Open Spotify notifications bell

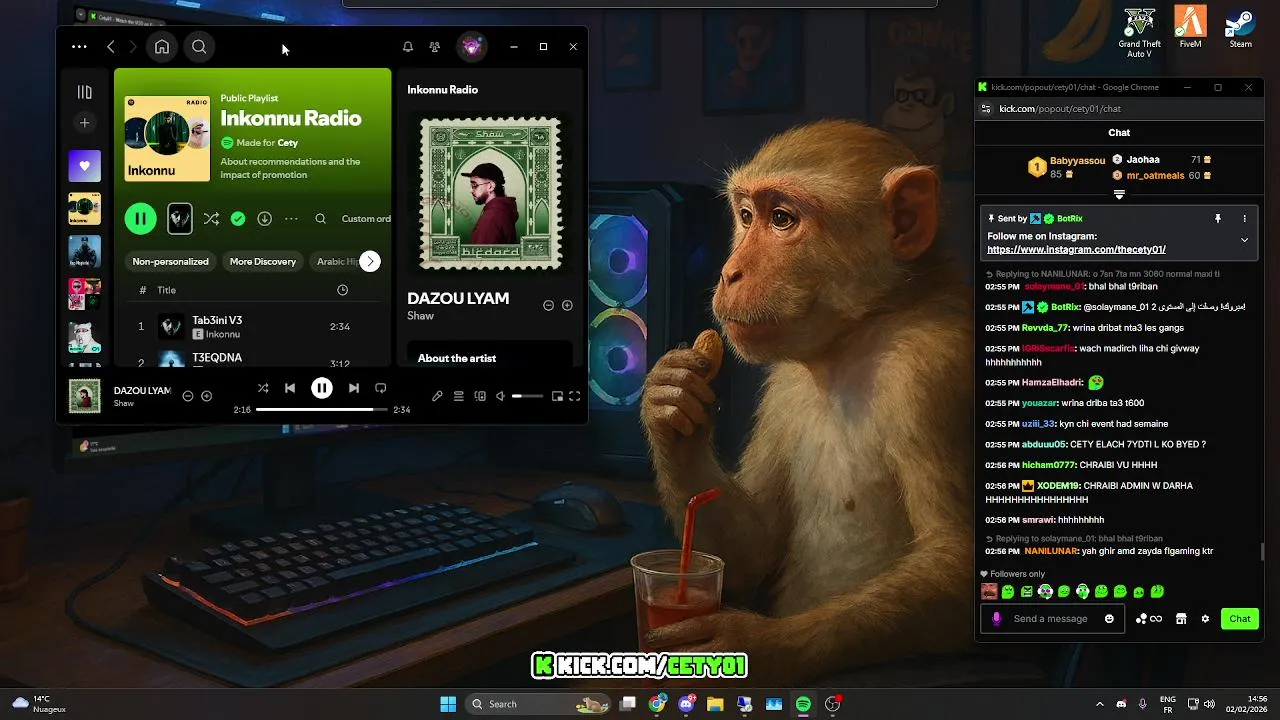tap(408, 47)
